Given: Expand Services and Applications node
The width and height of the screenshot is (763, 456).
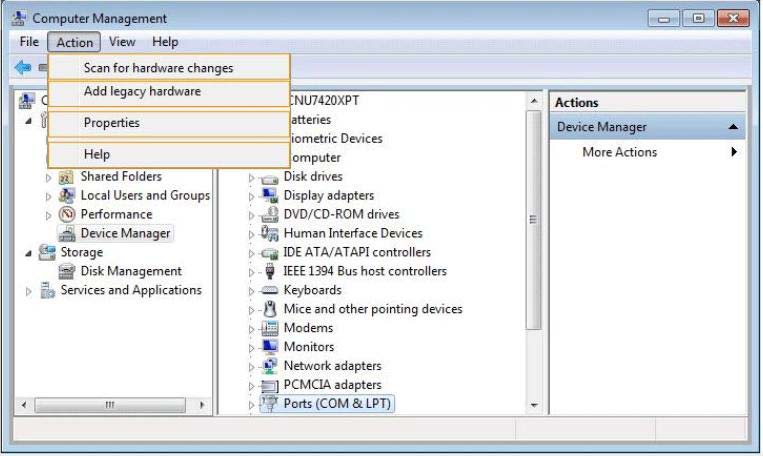Looking at the screenshot, I should 29,292.
